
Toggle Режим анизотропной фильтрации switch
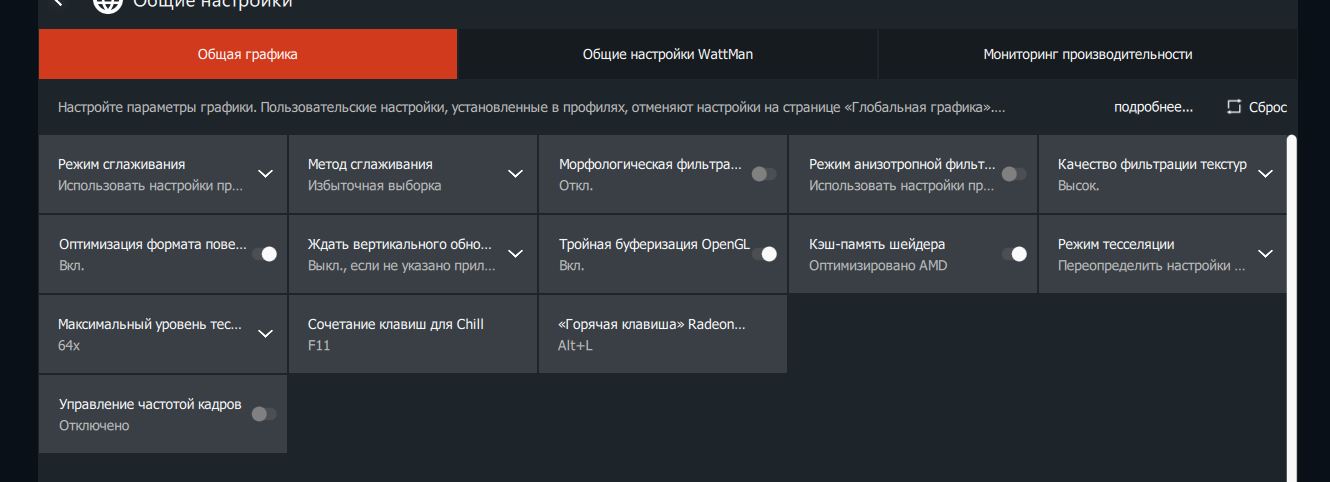point(1014,174)
